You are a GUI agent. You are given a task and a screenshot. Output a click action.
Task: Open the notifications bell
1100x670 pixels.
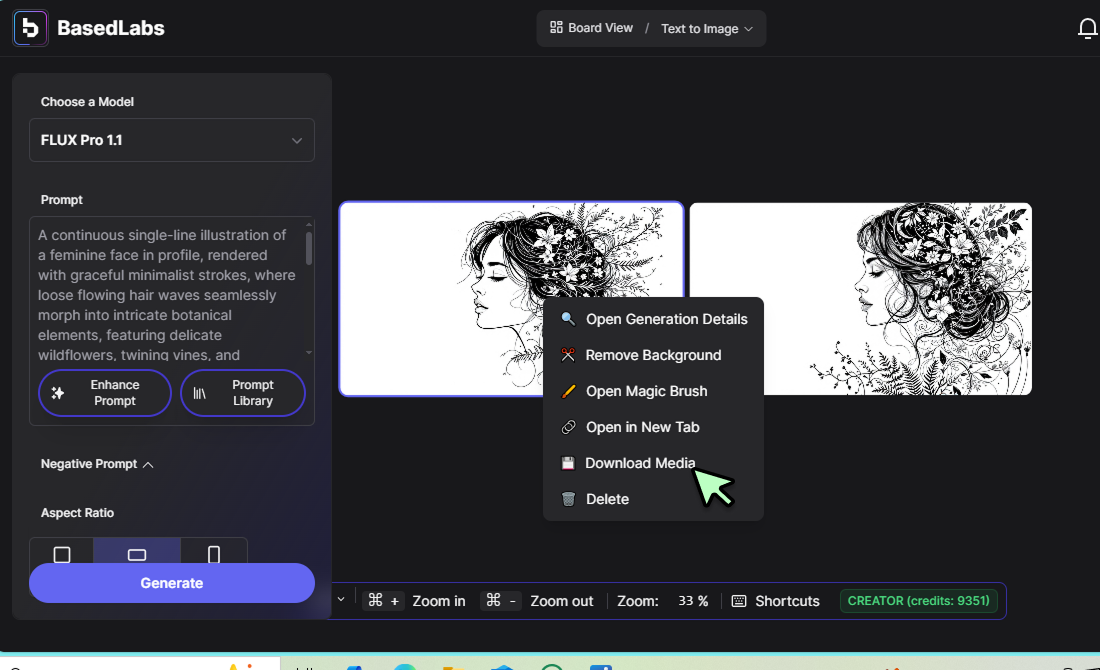click(1087, 29)
